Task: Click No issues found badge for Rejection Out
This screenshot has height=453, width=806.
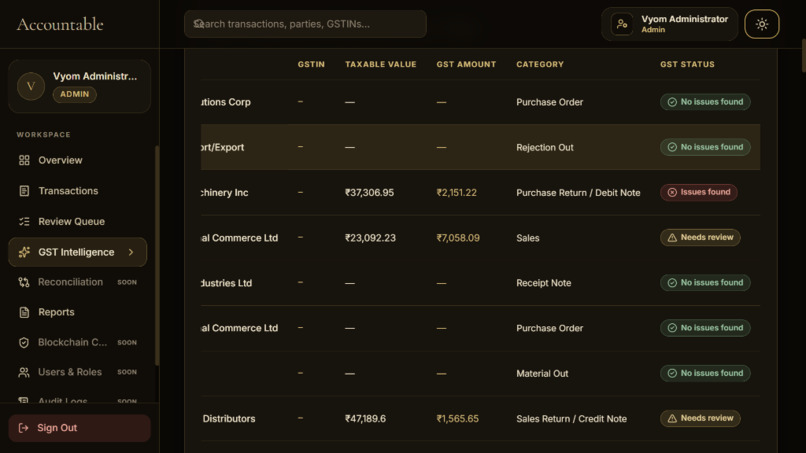Action: tap(705, 147)
